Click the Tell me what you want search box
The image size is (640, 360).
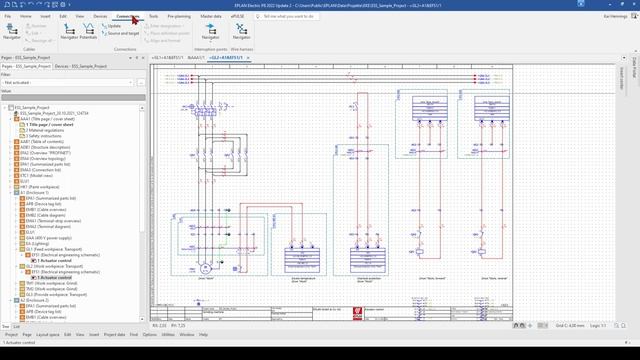tap(287, 16)
